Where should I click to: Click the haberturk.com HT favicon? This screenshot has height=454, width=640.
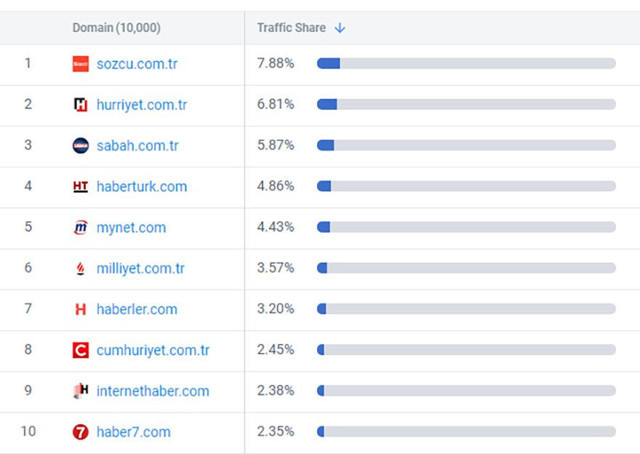point(81,187)
